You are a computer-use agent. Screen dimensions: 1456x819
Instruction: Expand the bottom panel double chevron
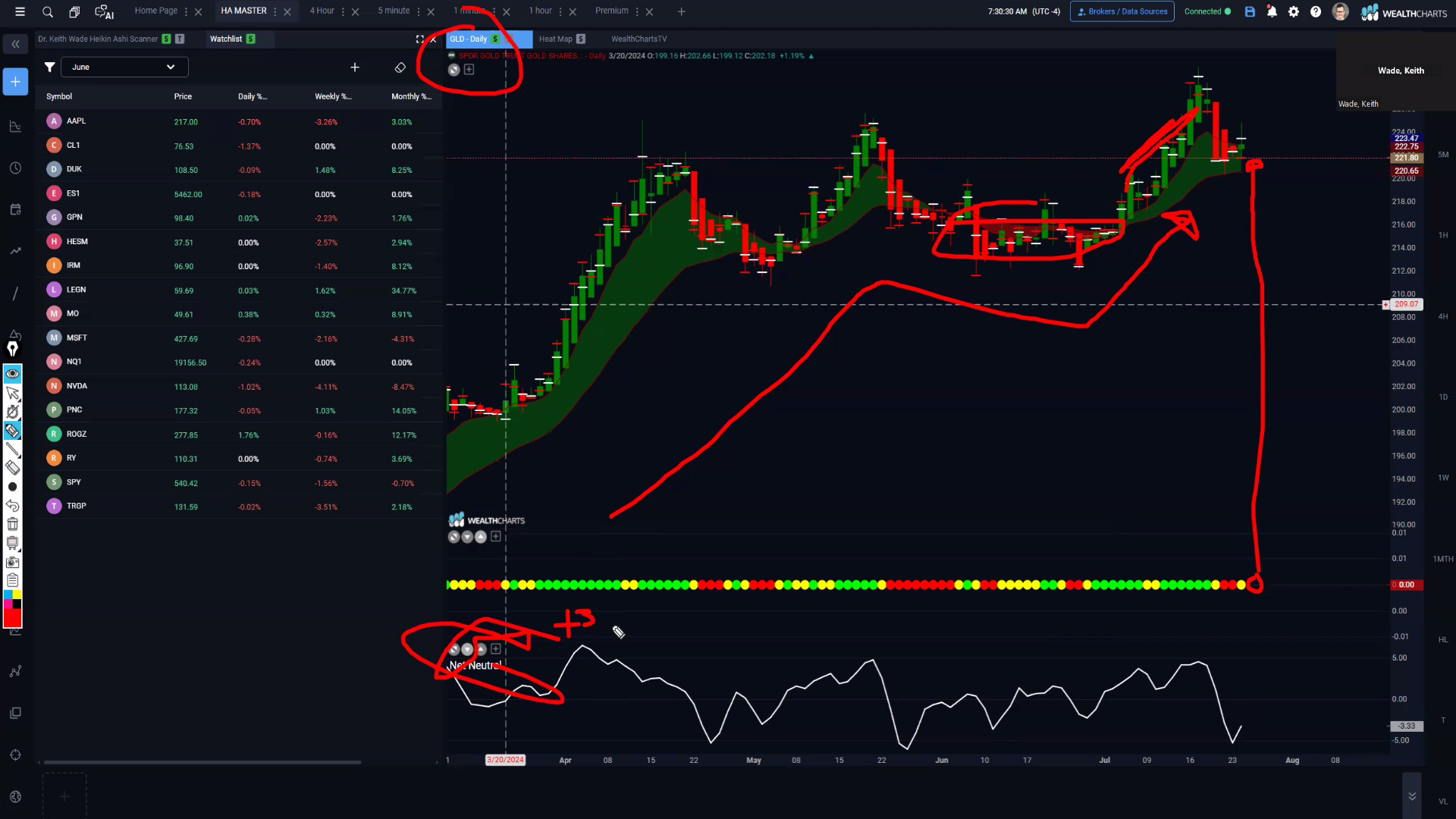1412,796
